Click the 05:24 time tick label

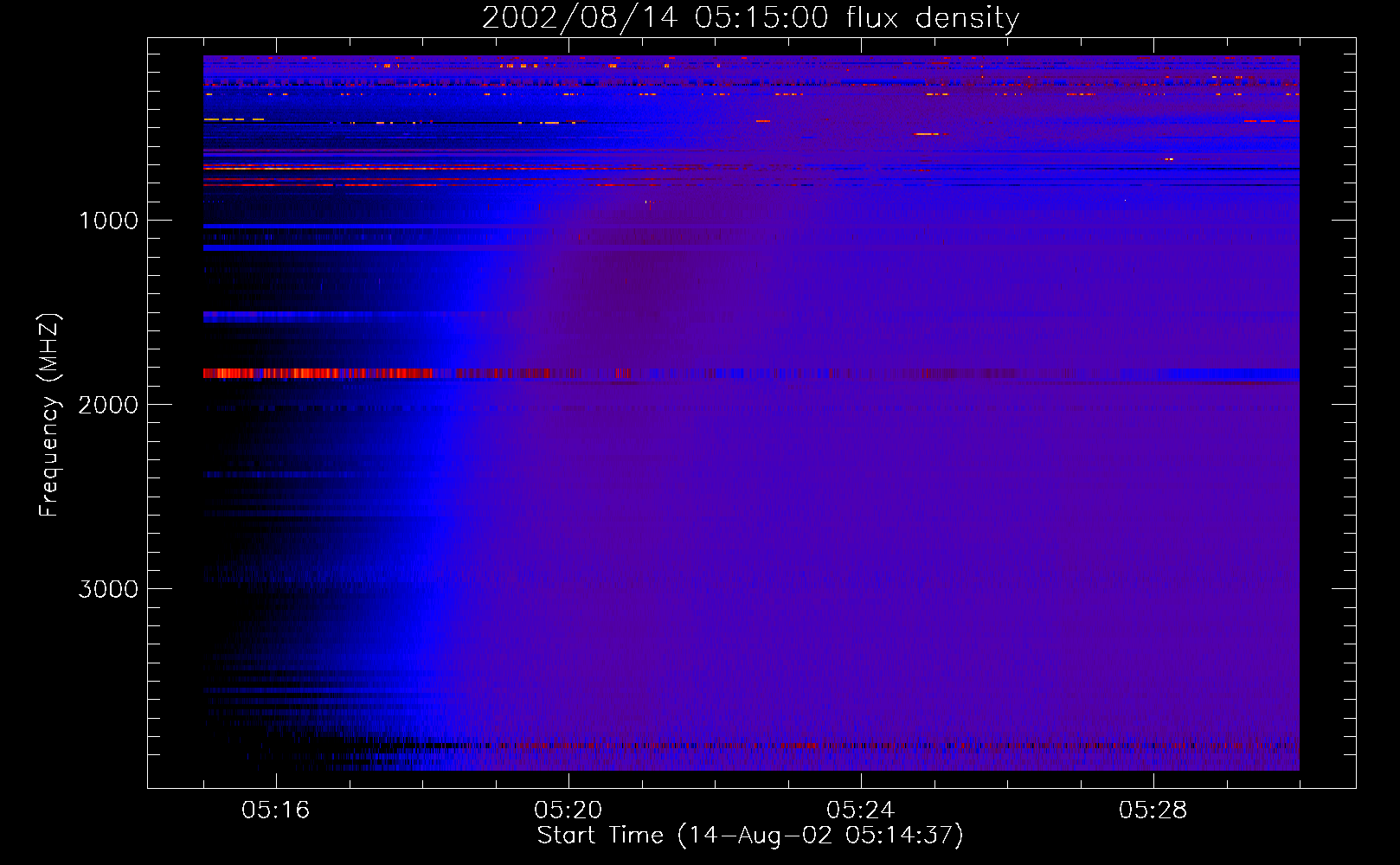click(x=860, y=811)
